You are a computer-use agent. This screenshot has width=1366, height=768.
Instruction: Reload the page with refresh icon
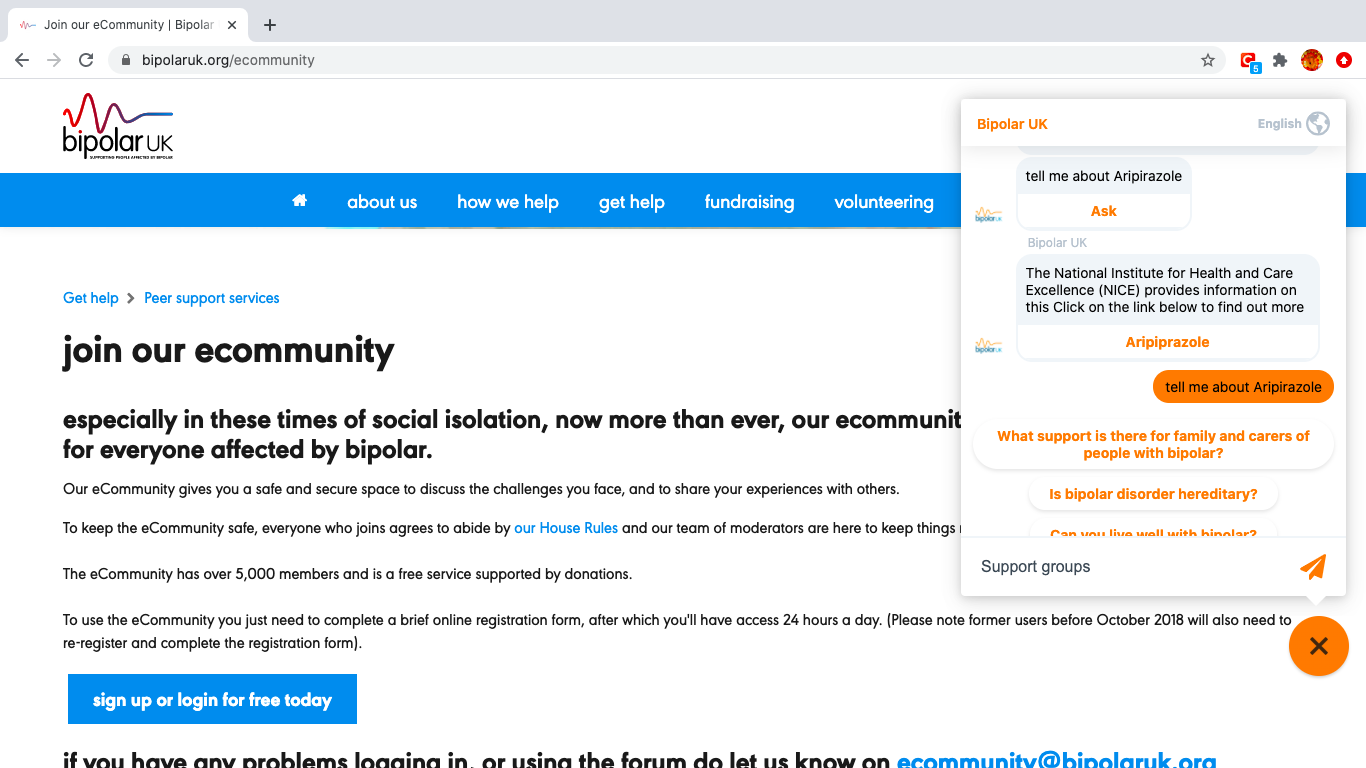86,60
